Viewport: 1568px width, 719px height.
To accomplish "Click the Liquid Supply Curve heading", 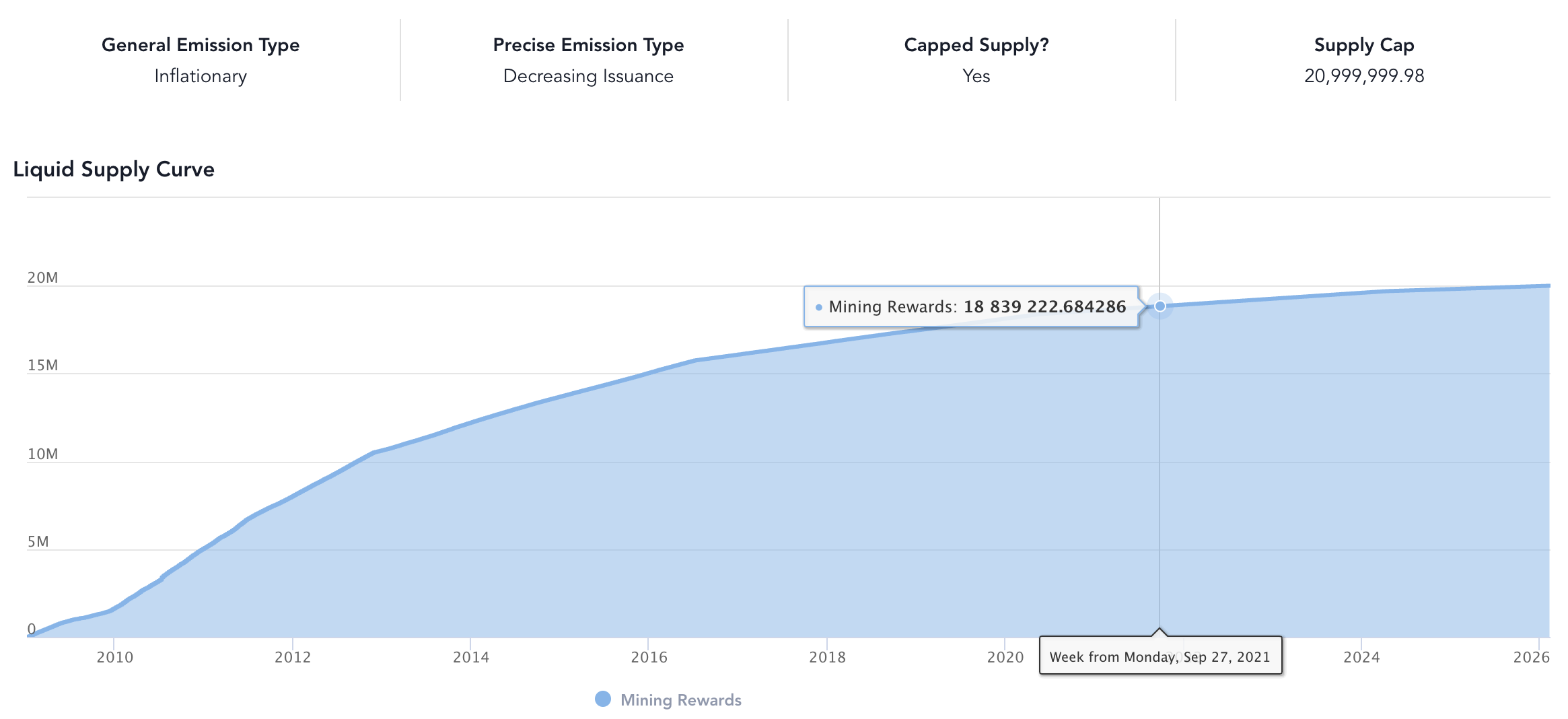I will coord(114,169).
